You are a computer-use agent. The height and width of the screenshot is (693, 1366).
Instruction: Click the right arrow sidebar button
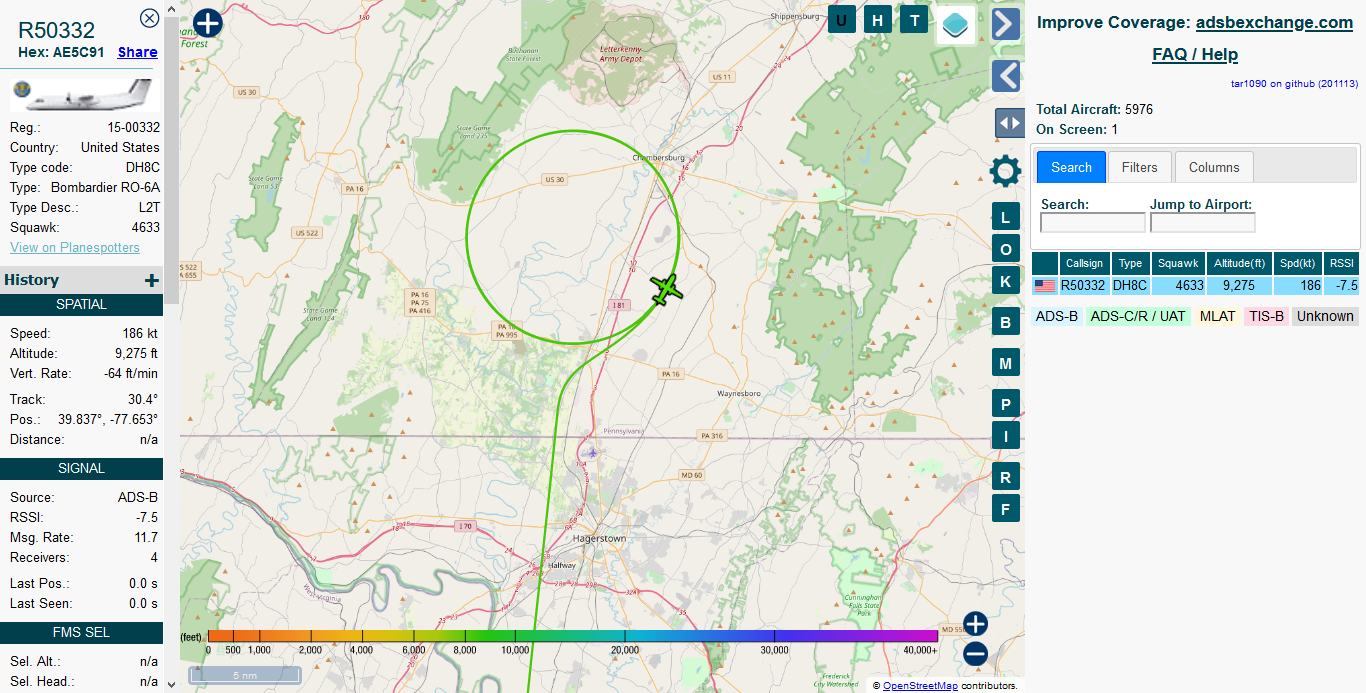click(x=1006, y=23)
